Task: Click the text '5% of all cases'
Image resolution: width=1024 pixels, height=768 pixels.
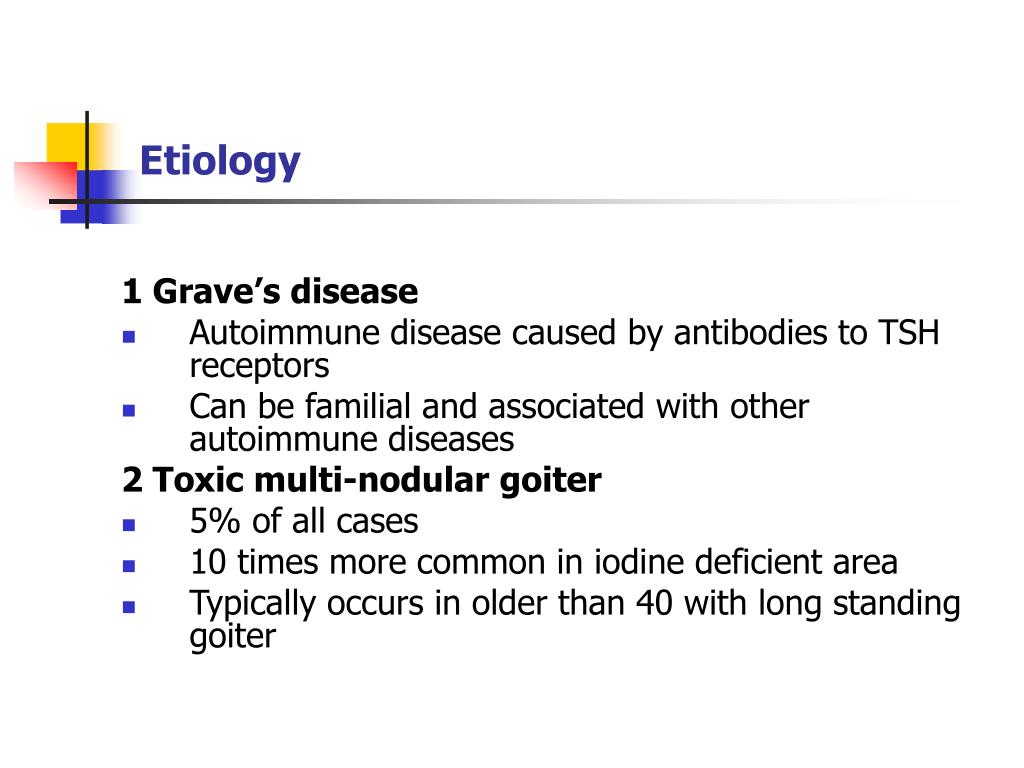Action: click(x=304, y=522)
